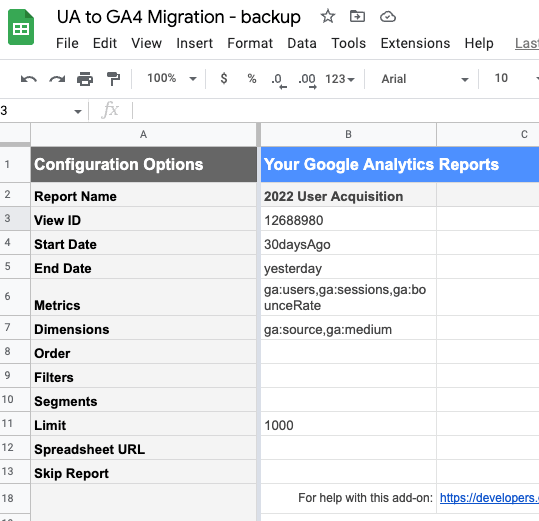Select the ga:users,ga:sessions metrics cell
Image resolution: width=539 pixels, height=521 pixels.
point(349,297)
